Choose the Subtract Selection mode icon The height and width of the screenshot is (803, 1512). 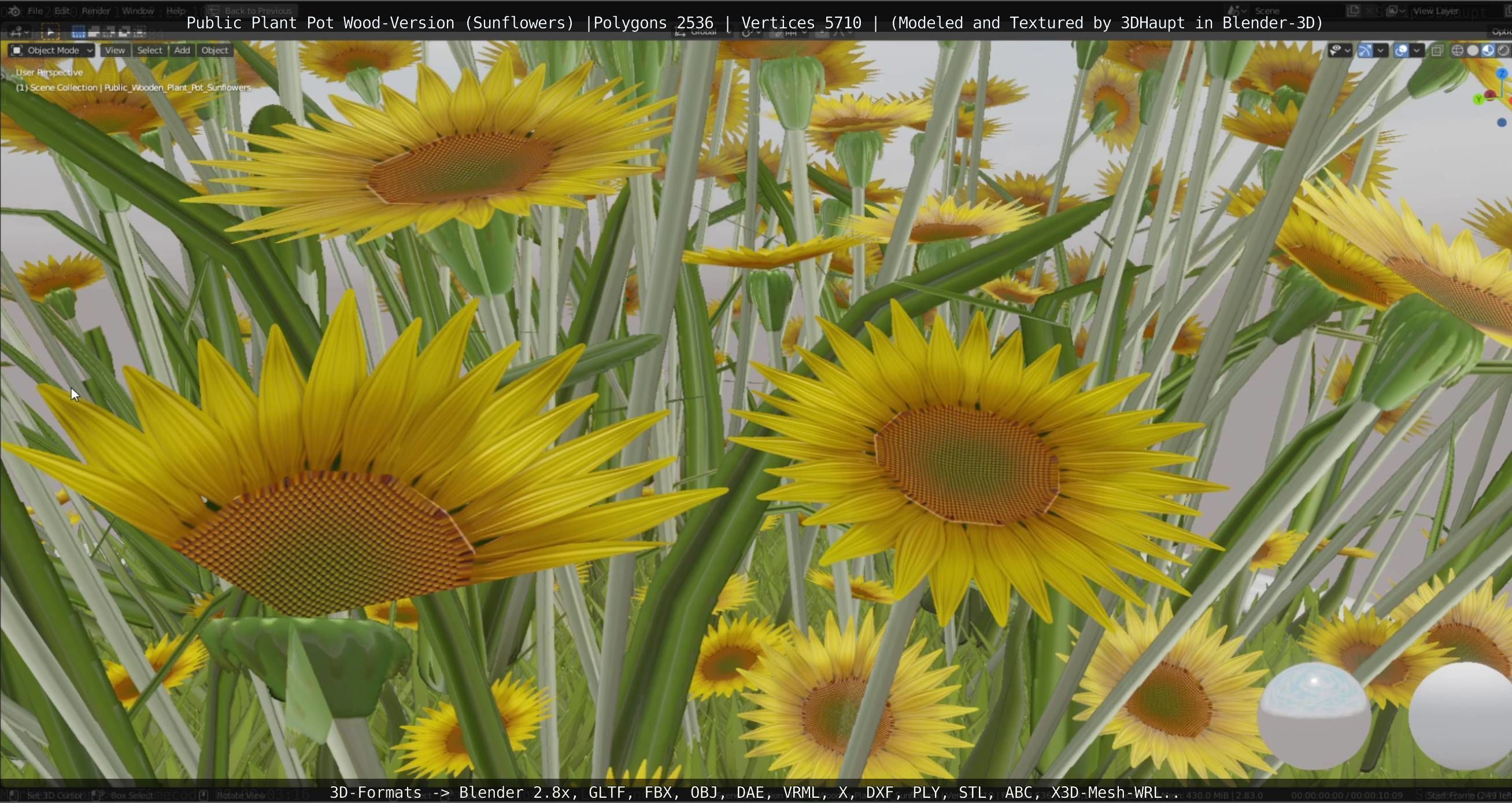point(109,32)
